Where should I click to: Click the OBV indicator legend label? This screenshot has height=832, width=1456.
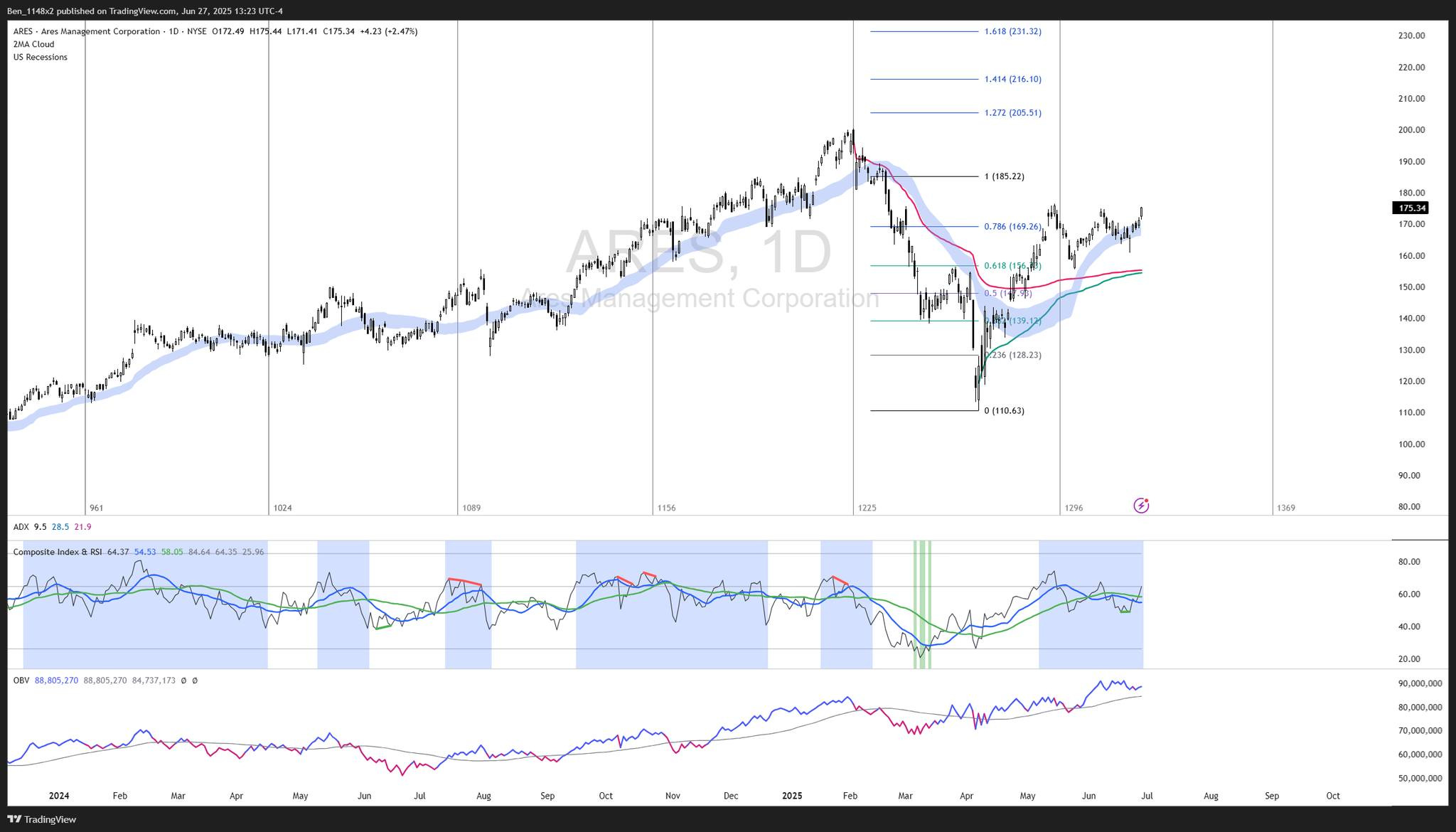pyautogui.click(x=21, y=681)
